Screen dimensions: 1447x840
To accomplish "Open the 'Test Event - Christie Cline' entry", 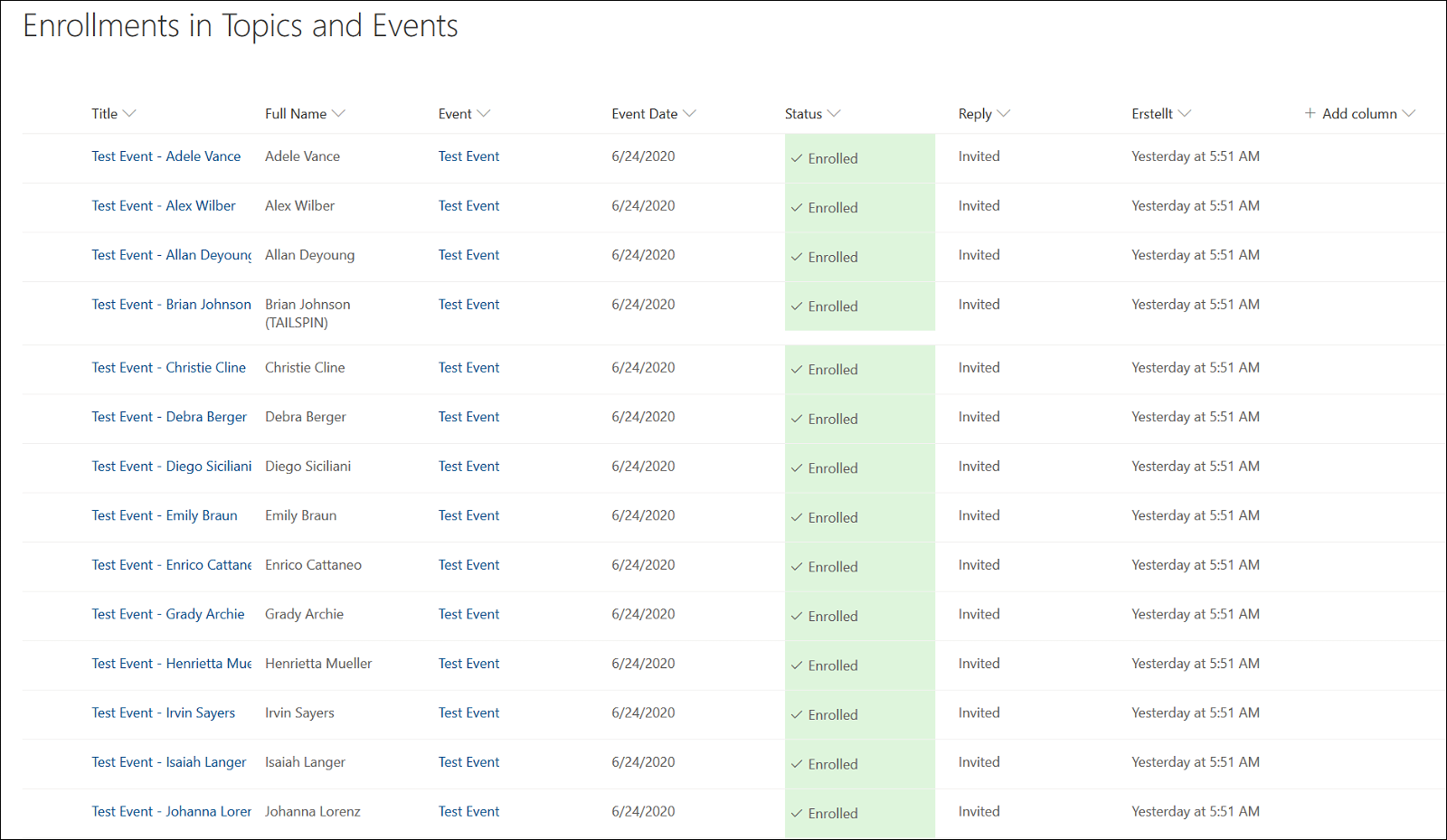I will (x=168, y=368).
